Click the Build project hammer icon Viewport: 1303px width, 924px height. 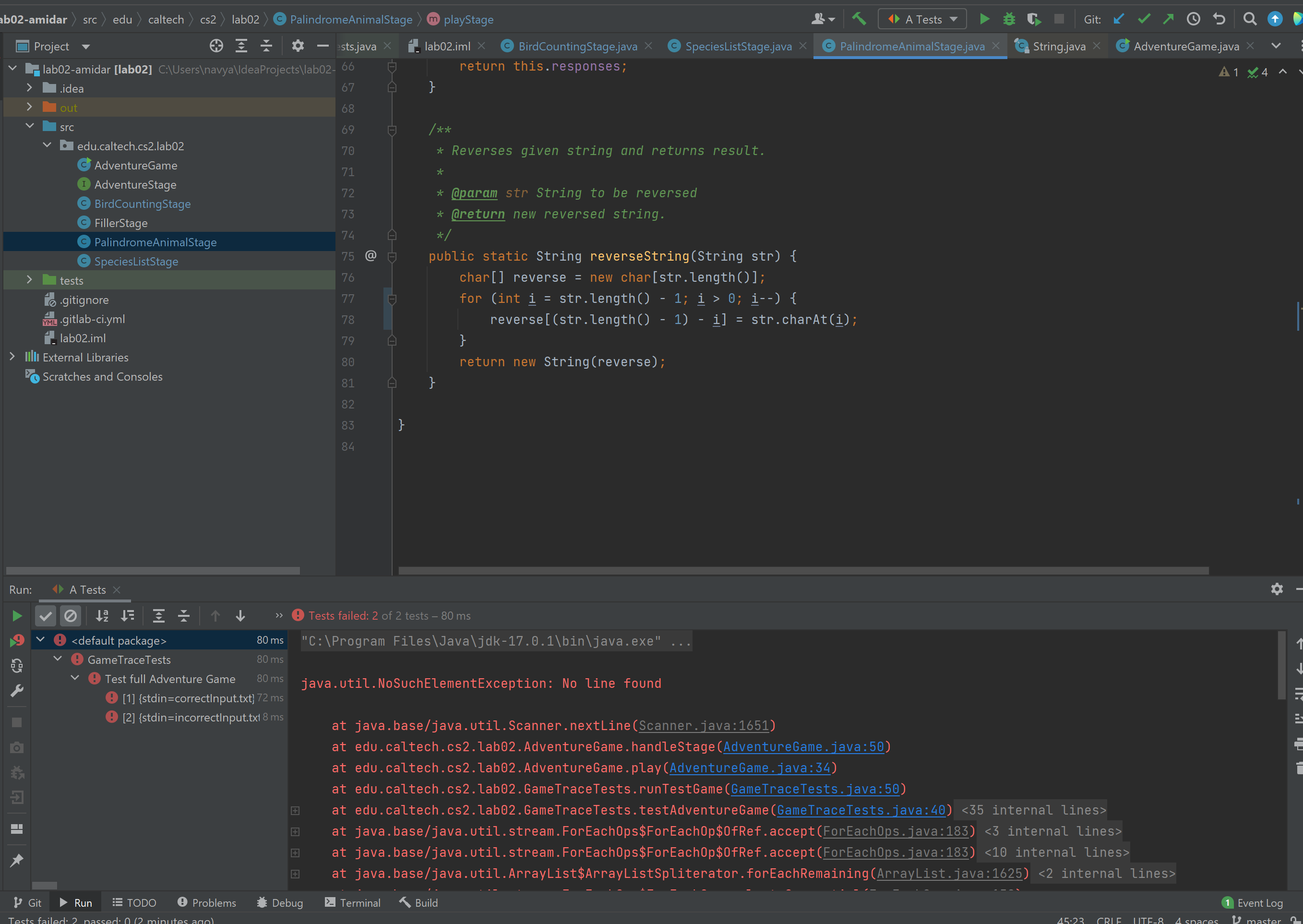click(859, 19)
